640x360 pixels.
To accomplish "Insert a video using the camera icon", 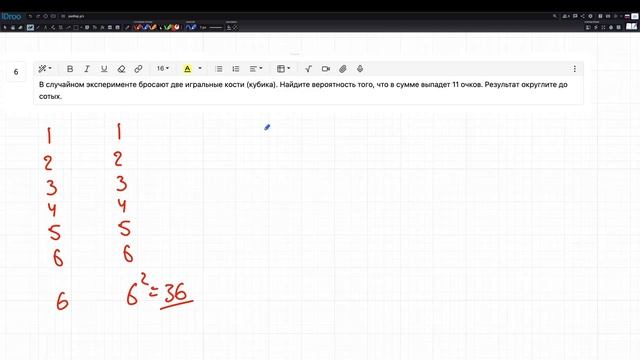I will pos(326,69).
